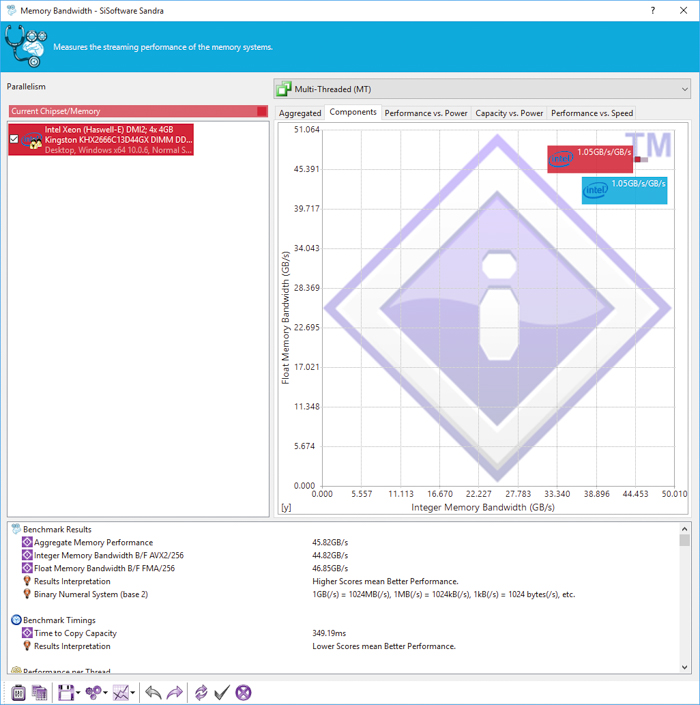Select the Time to Copy Capacity row
The image size is (700, 705).
point(75,633)
